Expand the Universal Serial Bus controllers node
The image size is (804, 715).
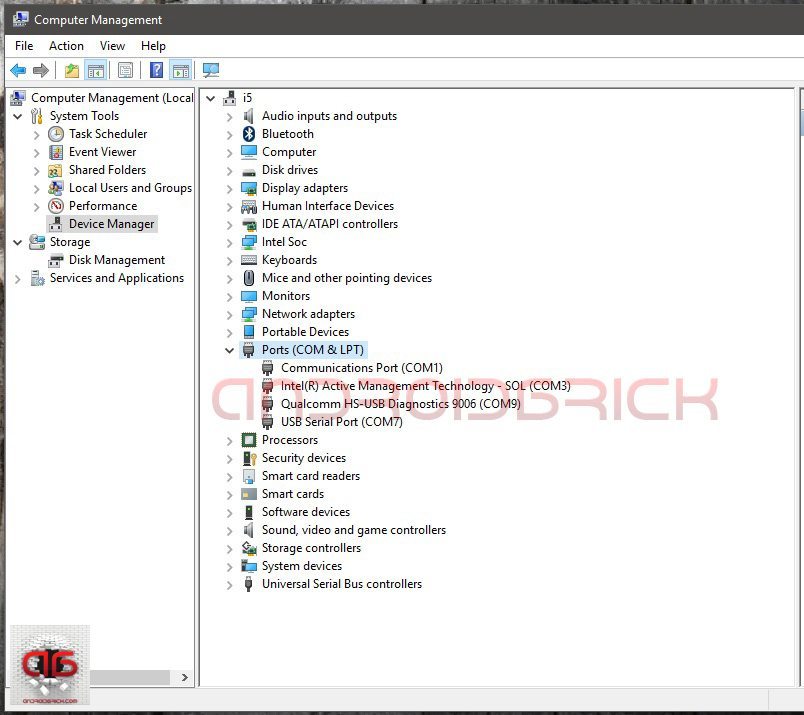[230, 584]
